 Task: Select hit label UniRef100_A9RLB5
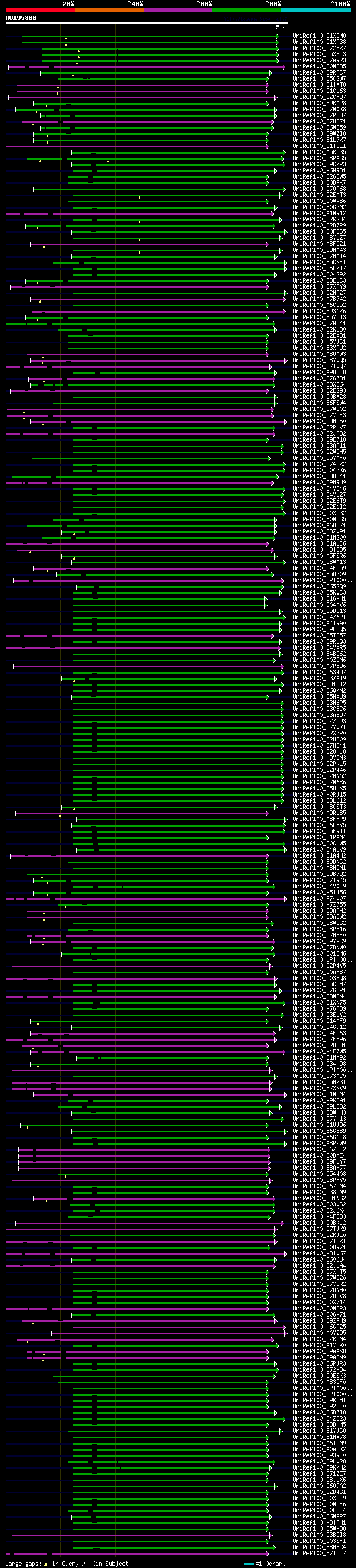click(319, 813)
